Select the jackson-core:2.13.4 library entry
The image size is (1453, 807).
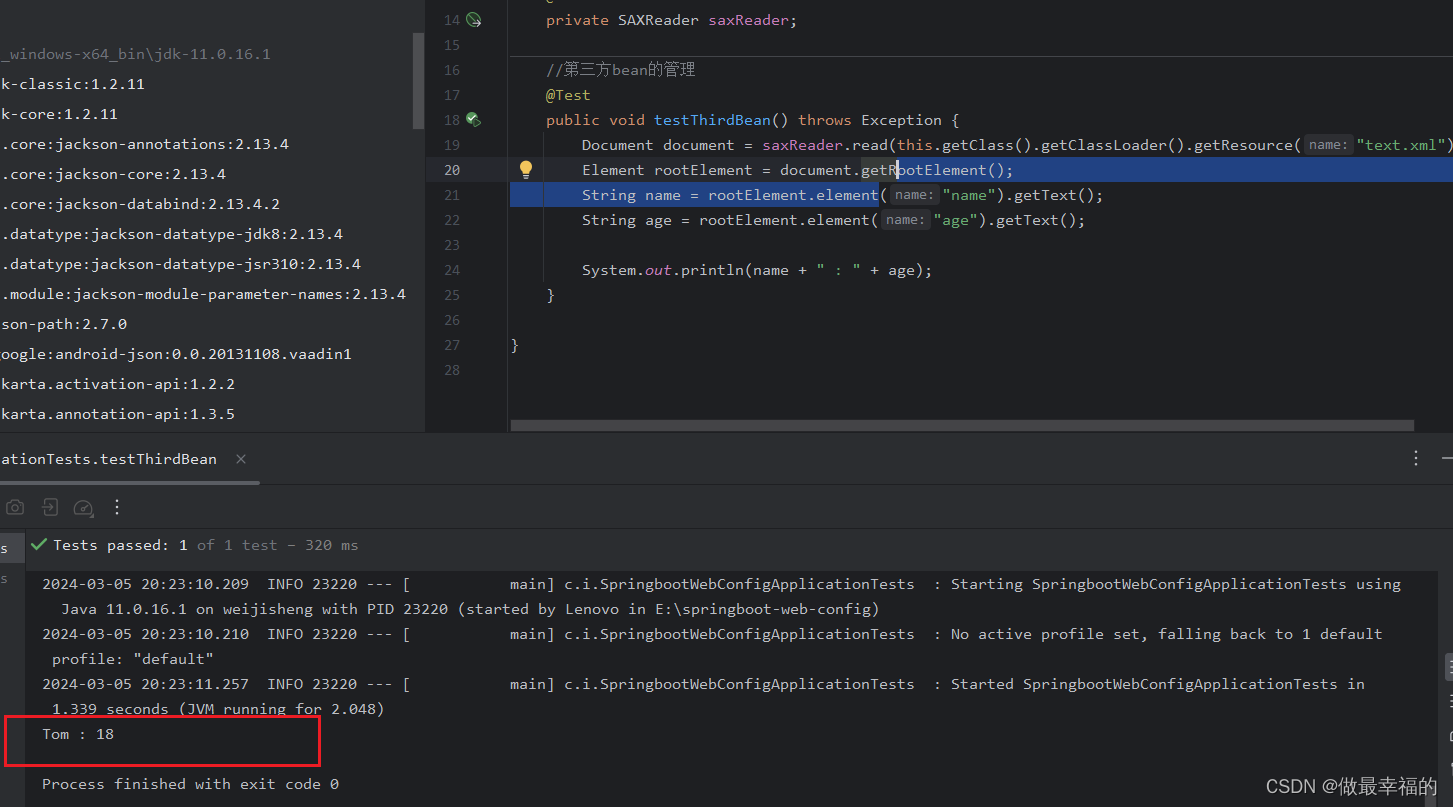click(x=114, y=174)
